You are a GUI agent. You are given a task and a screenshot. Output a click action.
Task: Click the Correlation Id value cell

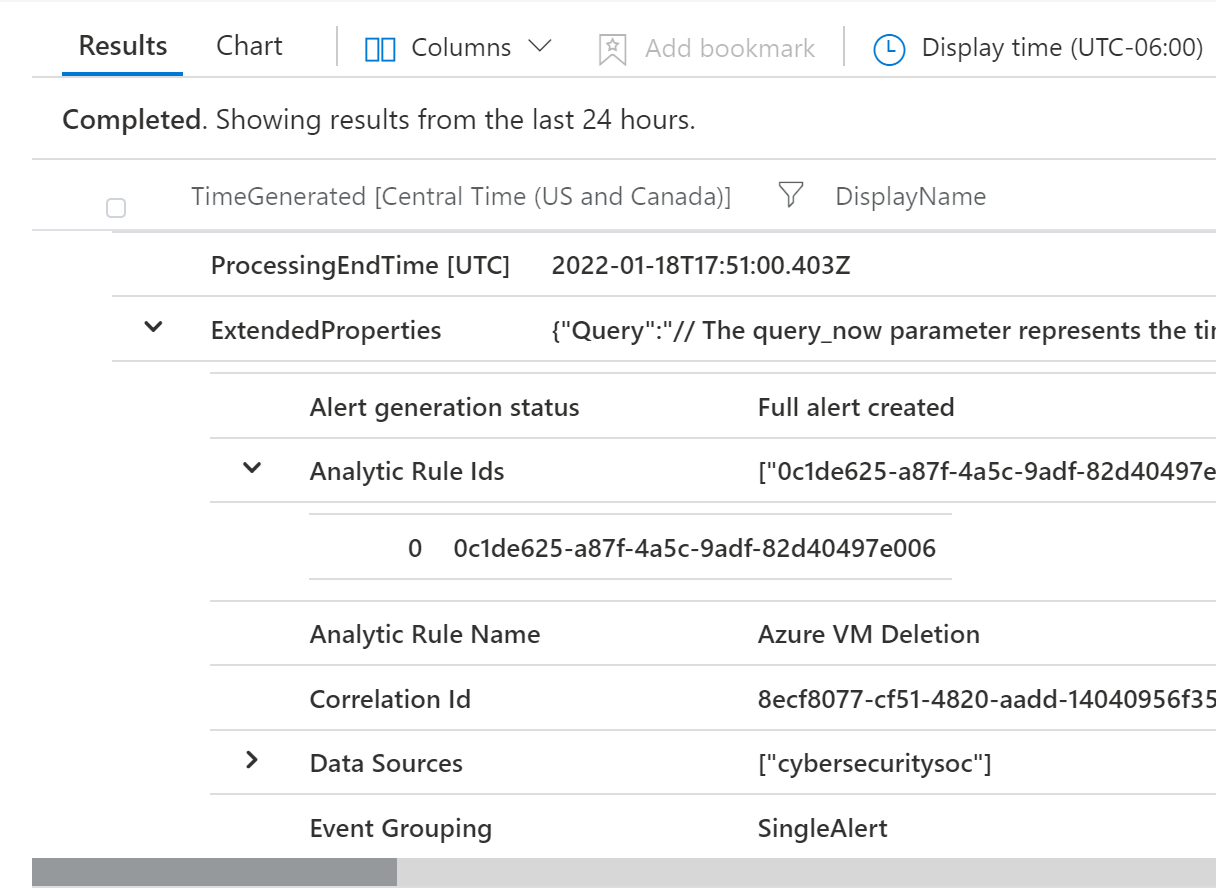(x=985, y=699)
